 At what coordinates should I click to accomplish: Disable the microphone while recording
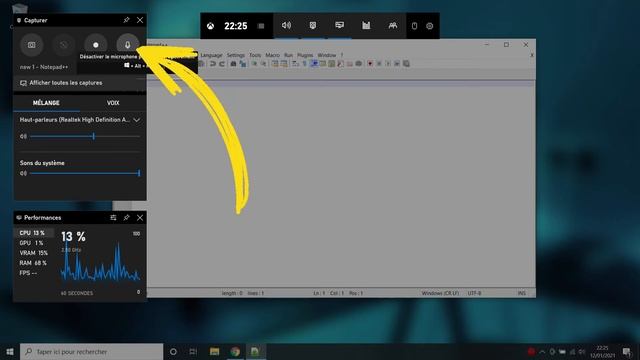pos(127,45)
